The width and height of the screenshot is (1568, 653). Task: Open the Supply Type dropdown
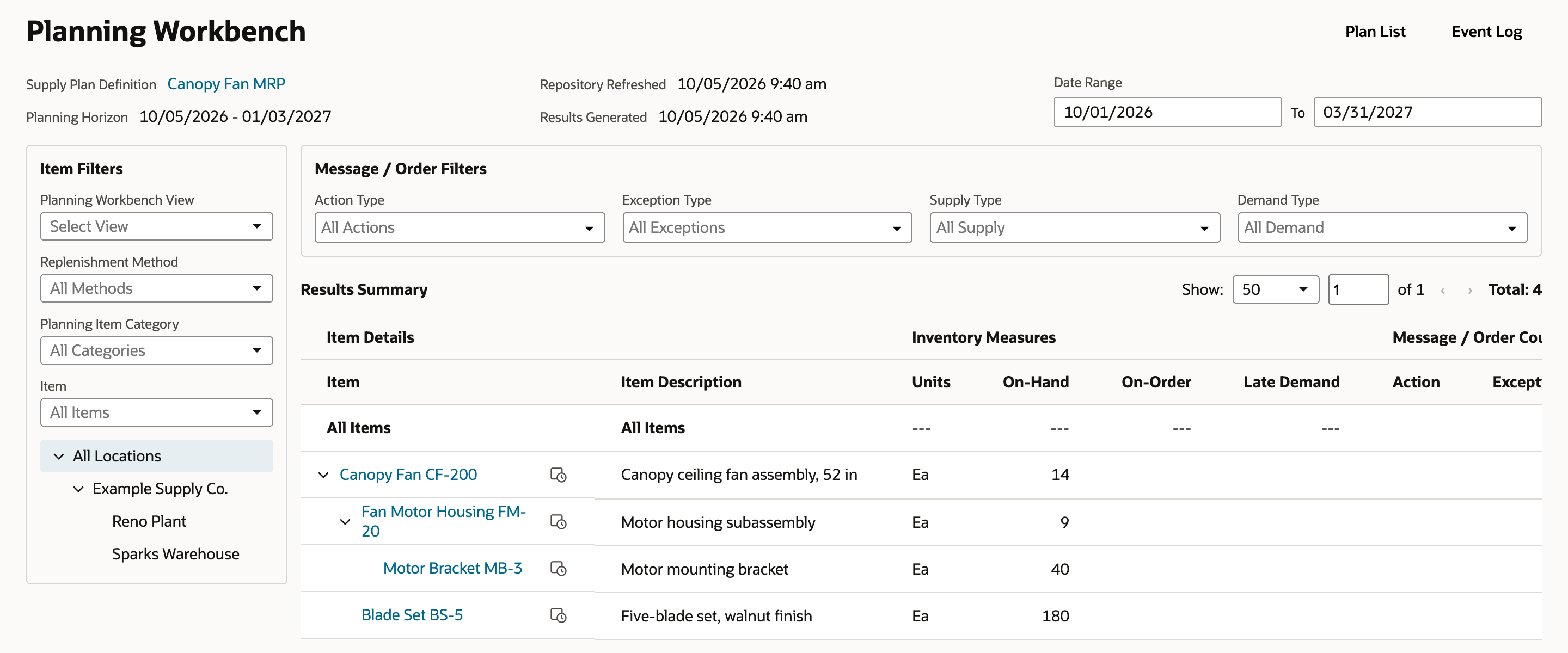[1075, 227]
